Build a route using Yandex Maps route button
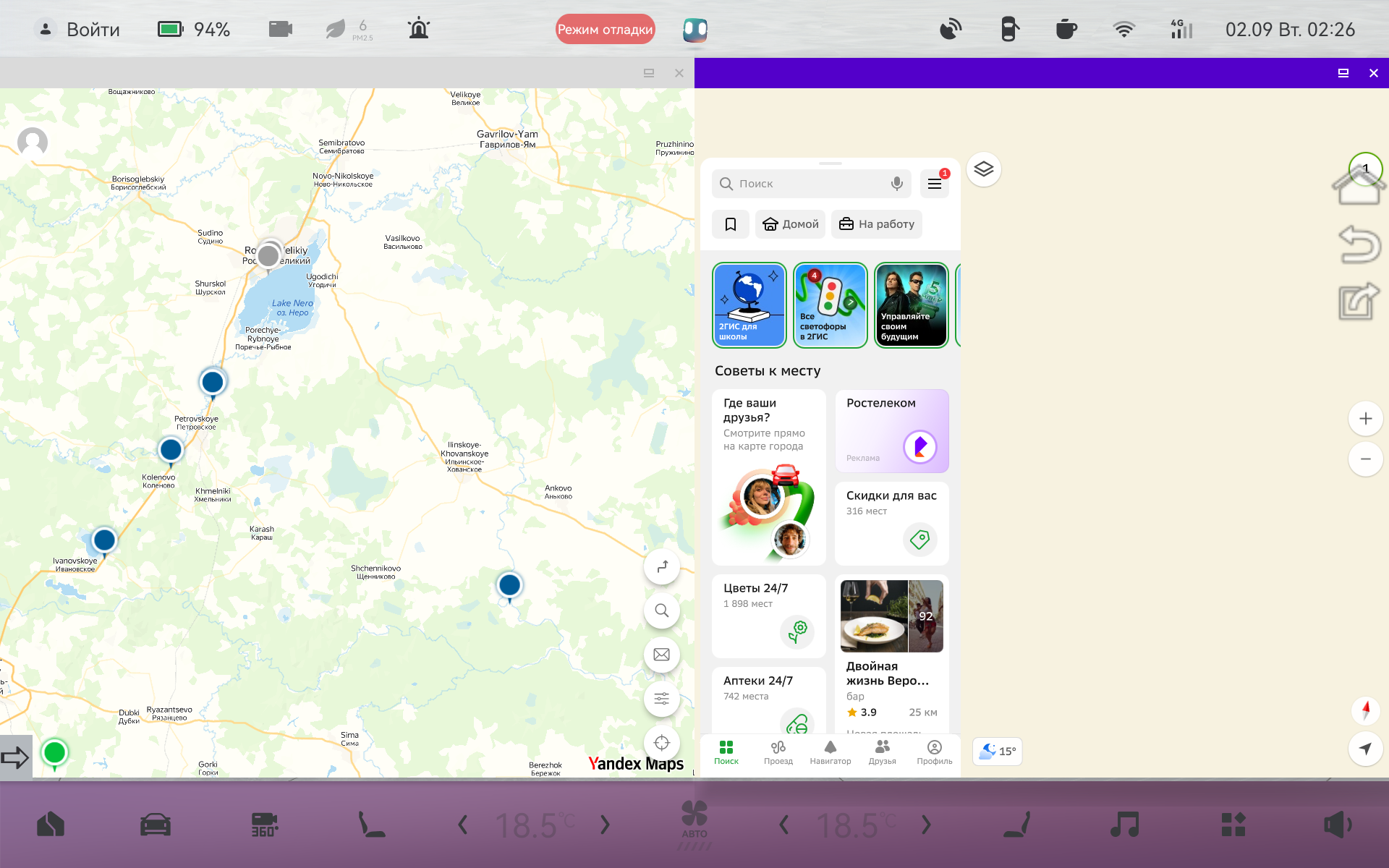Screen dimensions: 1389x868 click(662, 567)
